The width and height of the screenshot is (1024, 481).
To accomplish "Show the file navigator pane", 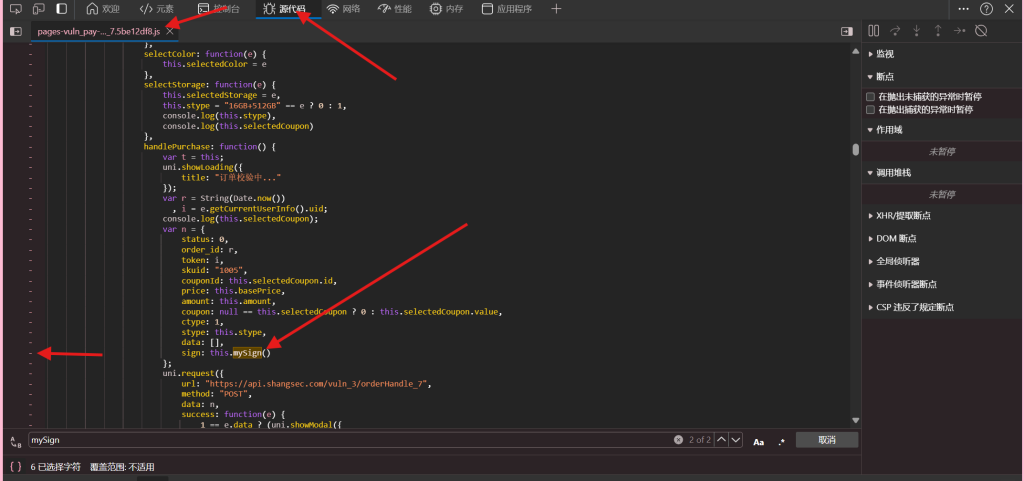I will pyautogui.click(x=16, y=31).
